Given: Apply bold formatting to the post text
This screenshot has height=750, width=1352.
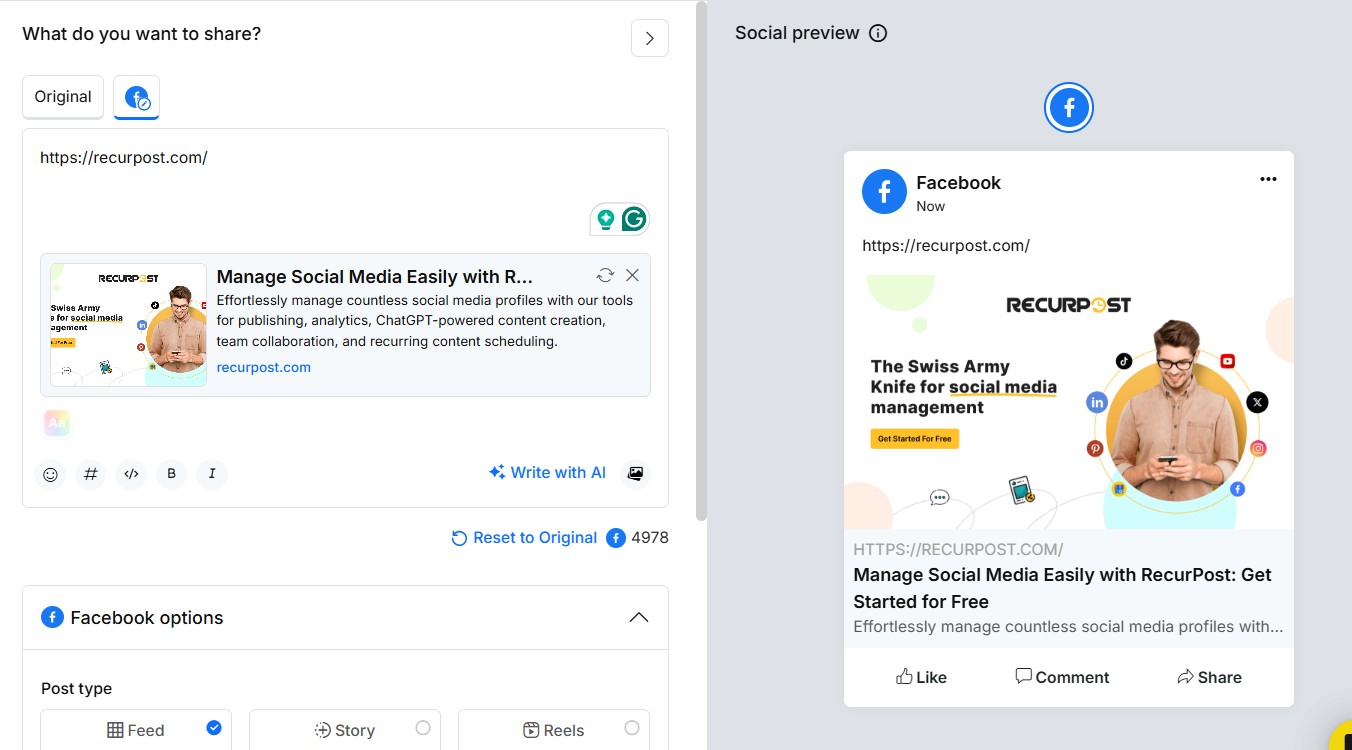Looking at the screenshot, I should point(171,474).
